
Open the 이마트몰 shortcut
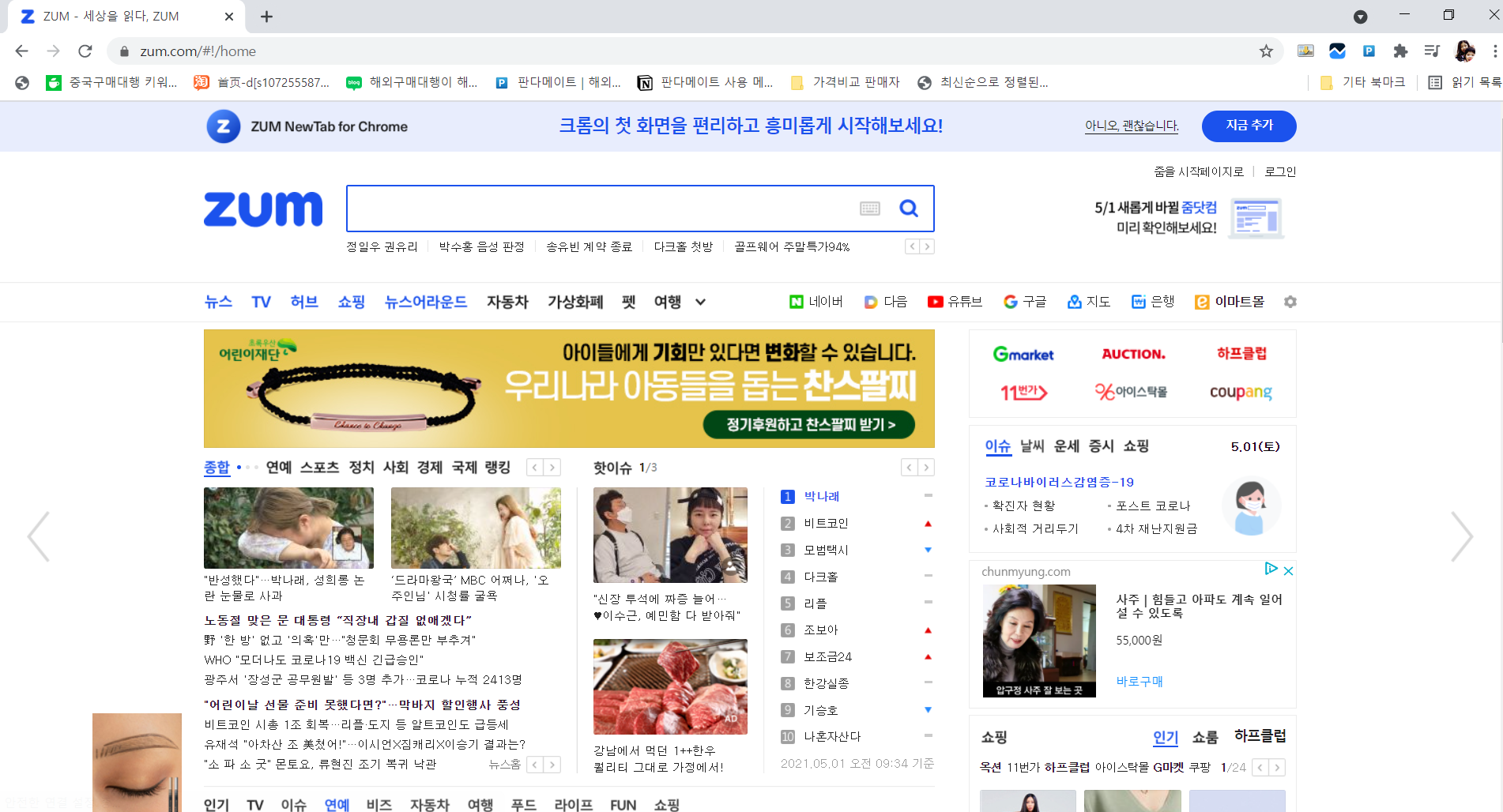[1230, 302]
